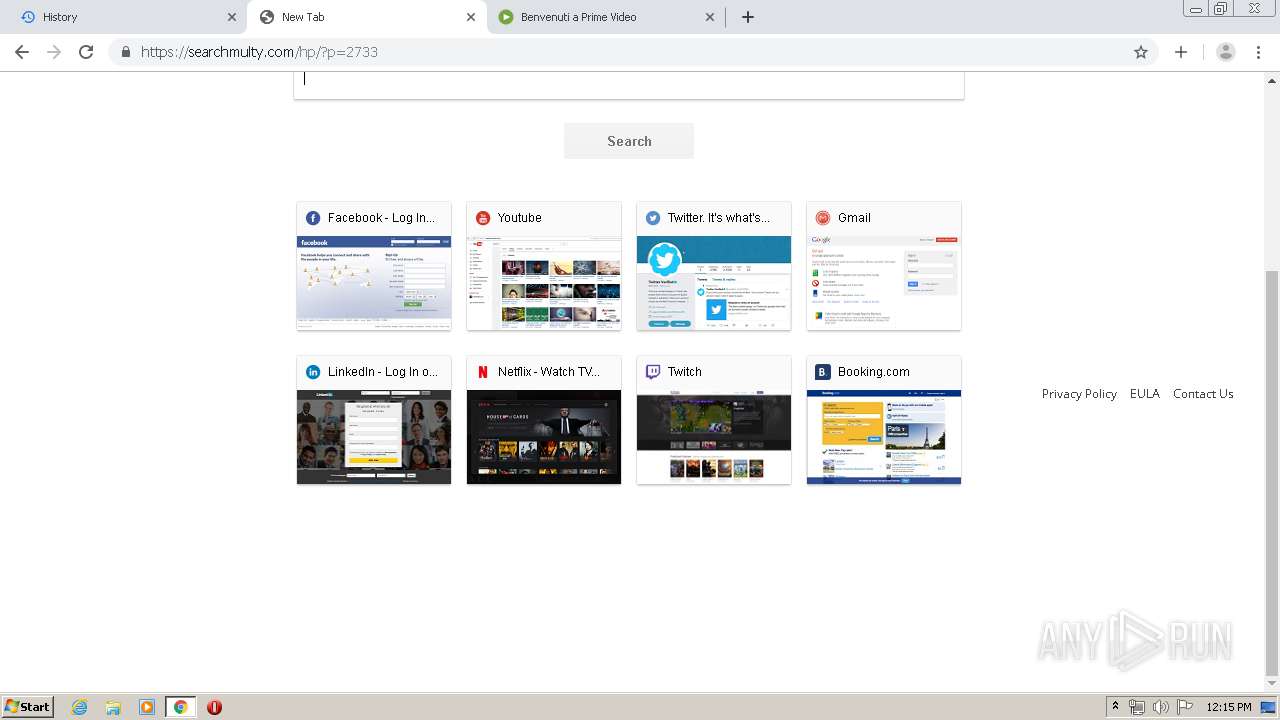Image resolution: width=1280 pixels, height=720 pixels.
Task: Open the network tray icon
Action: (x=1137, y=707)
